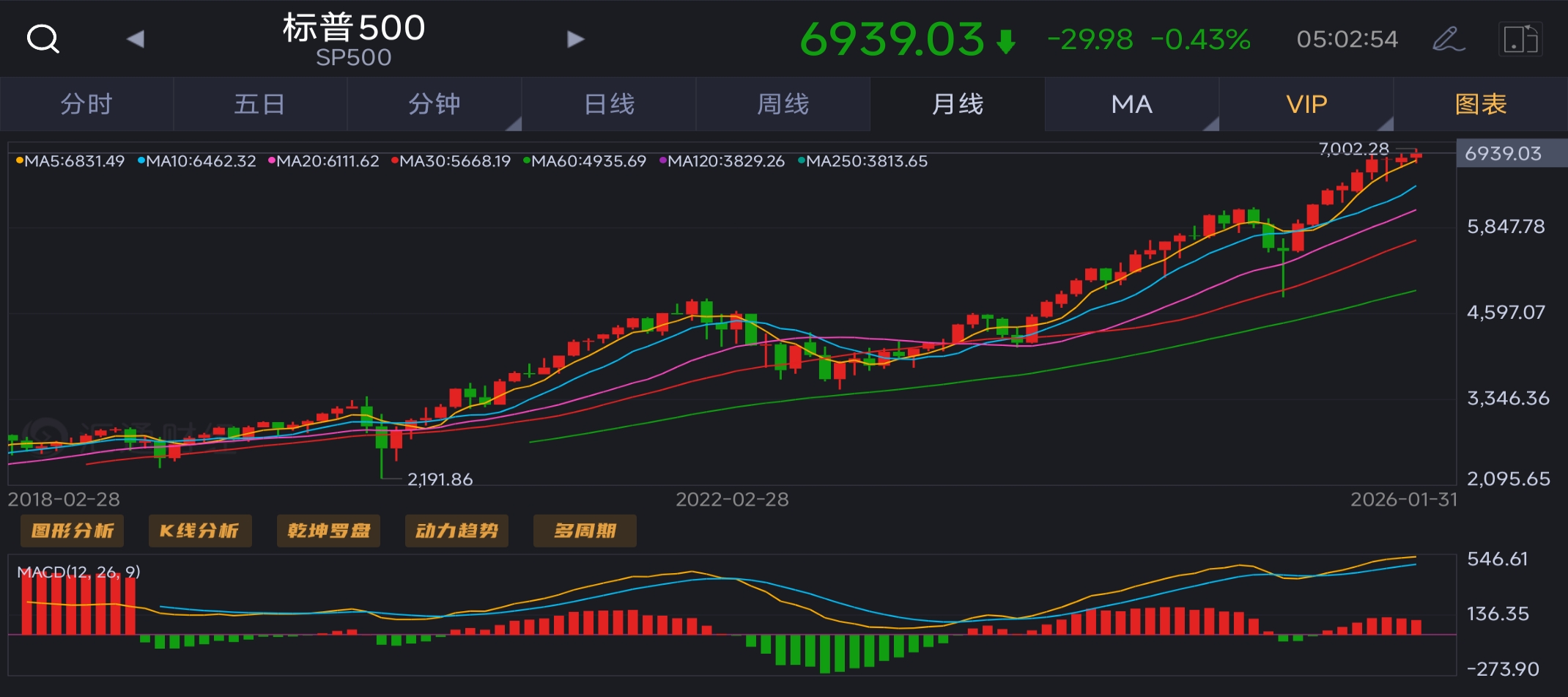
Task: Open the K线分析 button
Action: click(200, 531)
